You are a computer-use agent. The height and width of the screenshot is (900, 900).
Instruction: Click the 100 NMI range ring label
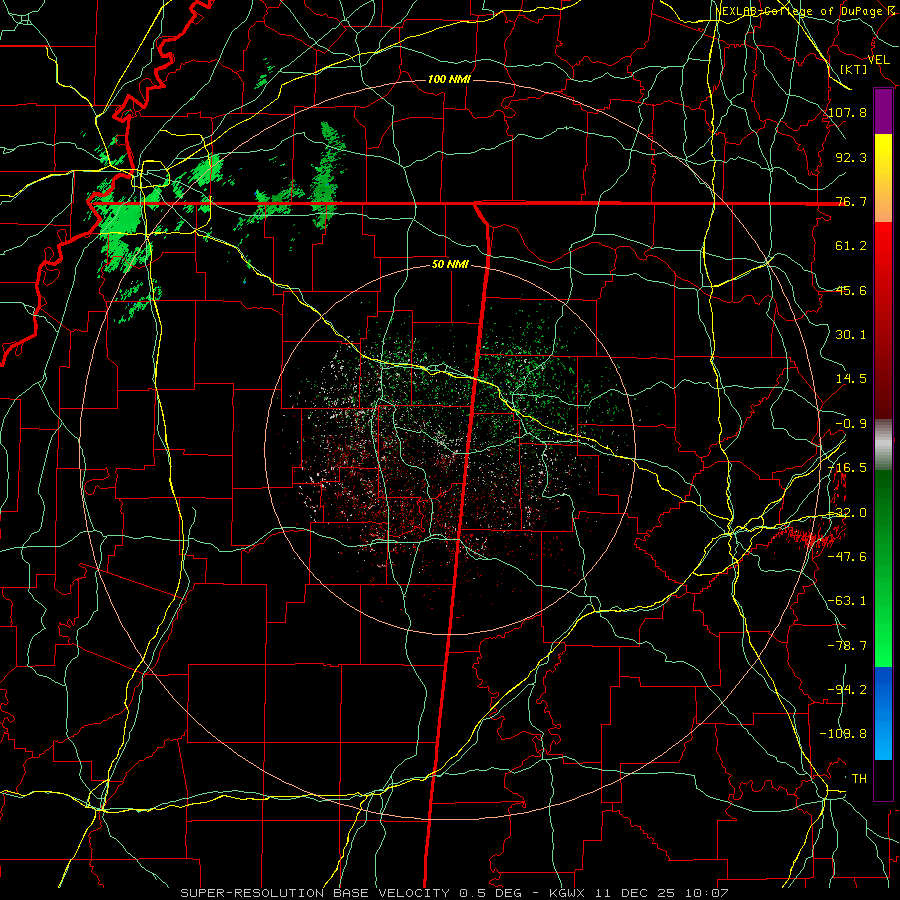click(449, 79)
